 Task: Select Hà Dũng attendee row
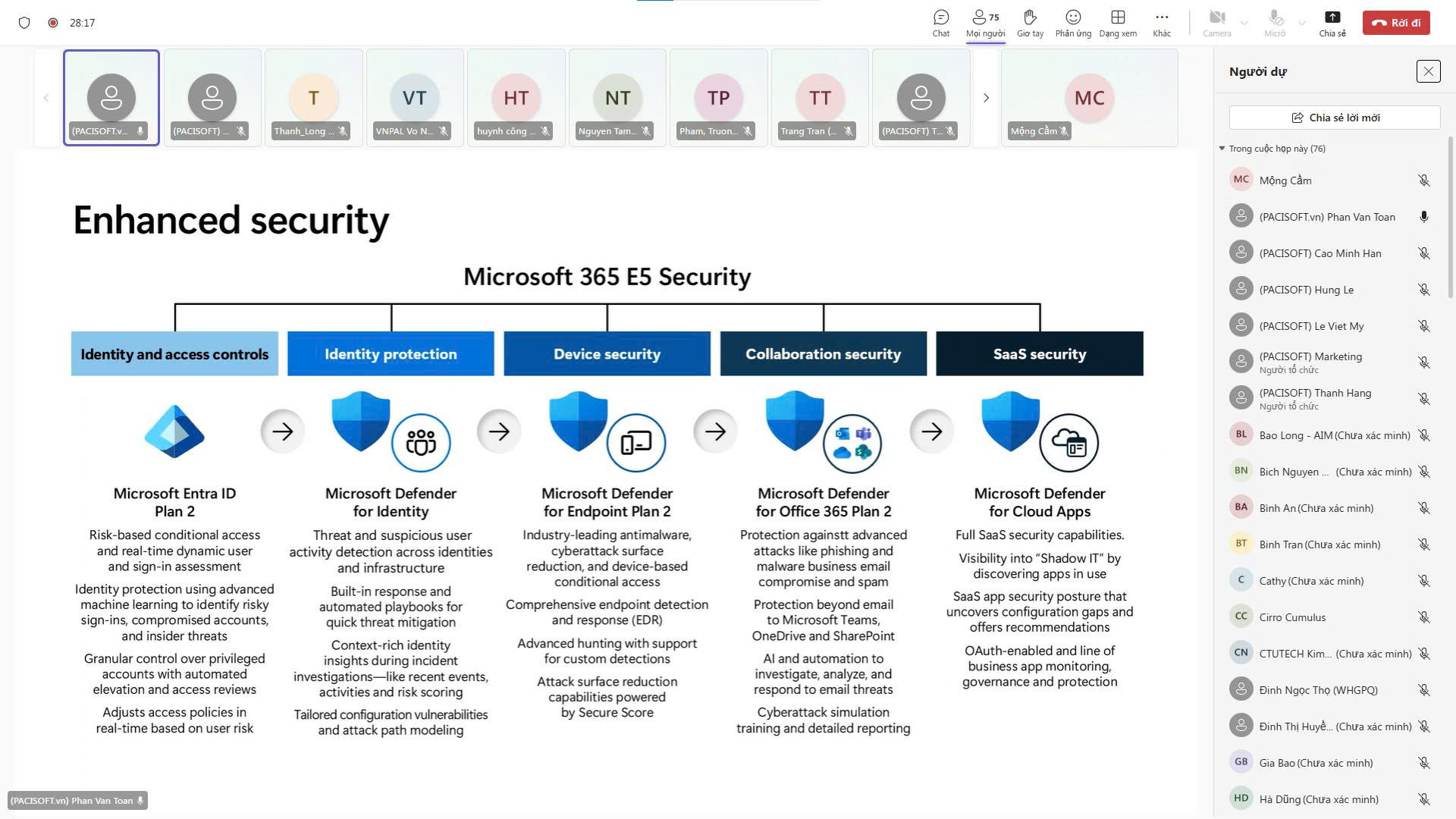tap(1331, 799)
